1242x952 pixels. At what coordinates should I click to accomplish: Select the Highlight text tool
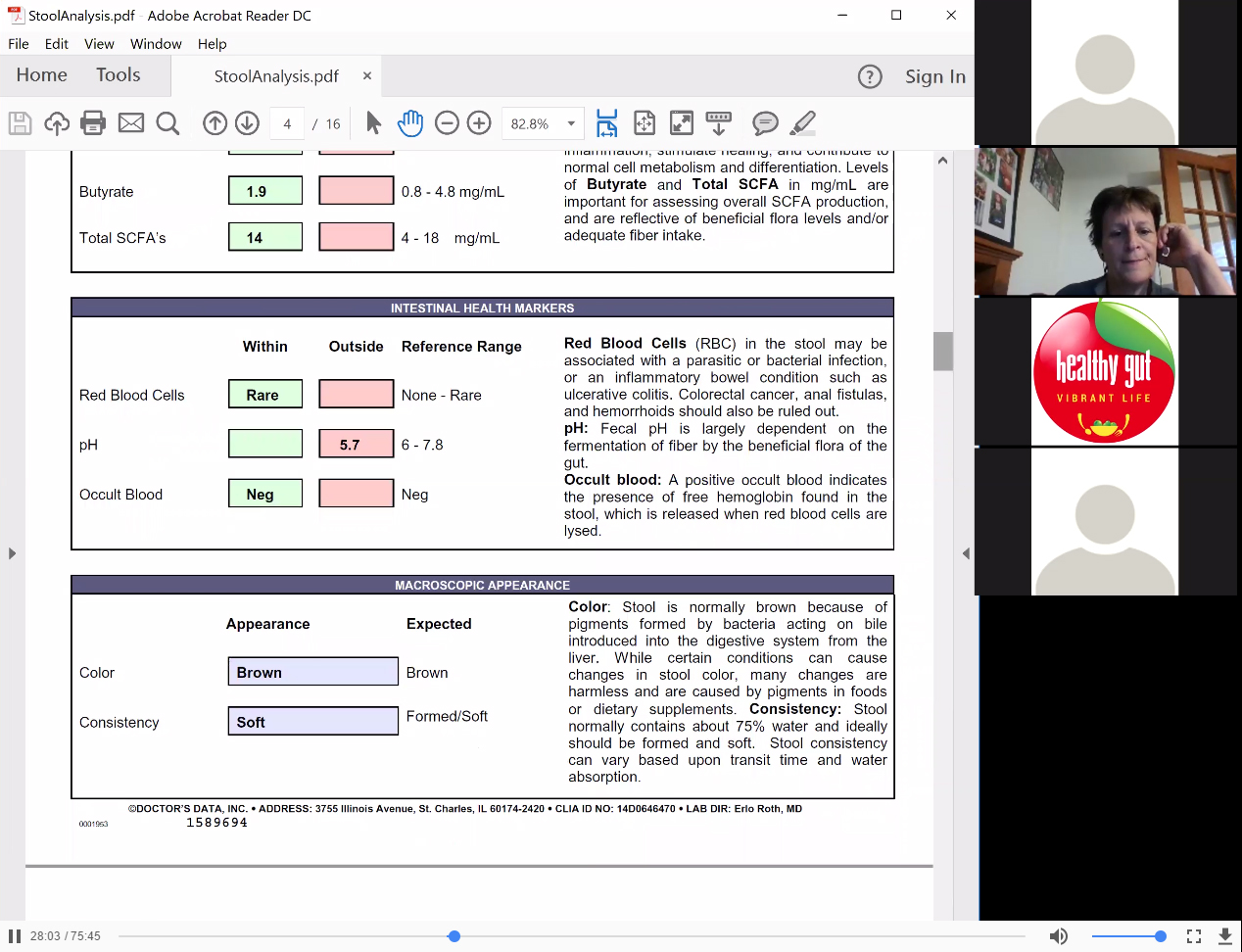coord(802,123)
